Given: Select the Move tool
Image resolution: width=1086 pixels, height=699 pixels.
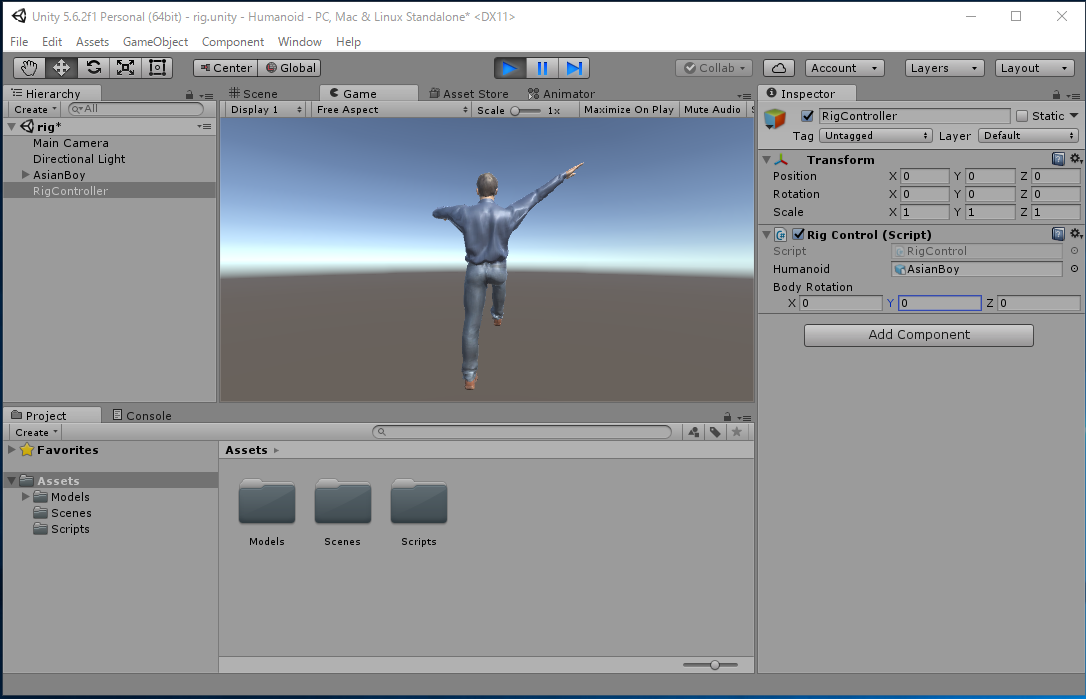Looking at the screenshot, I should coord(61,68).
